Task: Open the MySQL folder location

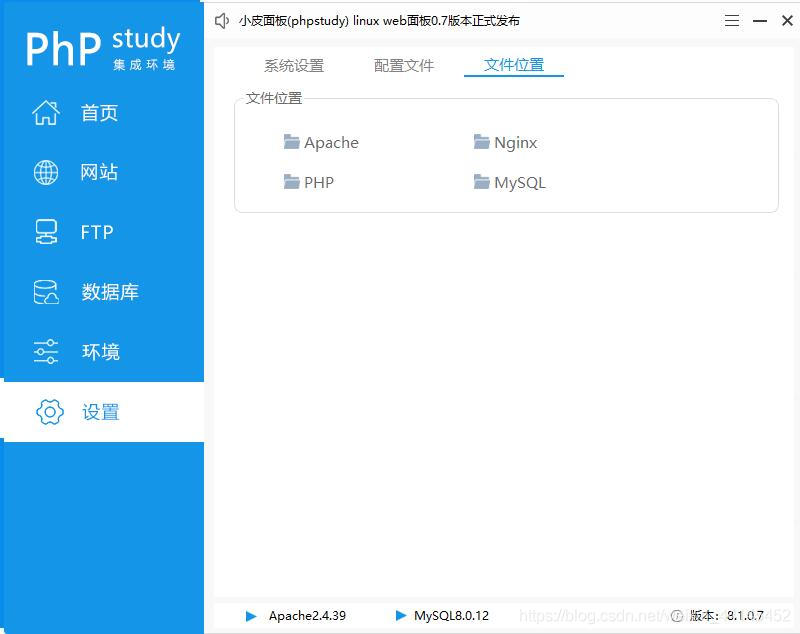Action: click(509, 182)
